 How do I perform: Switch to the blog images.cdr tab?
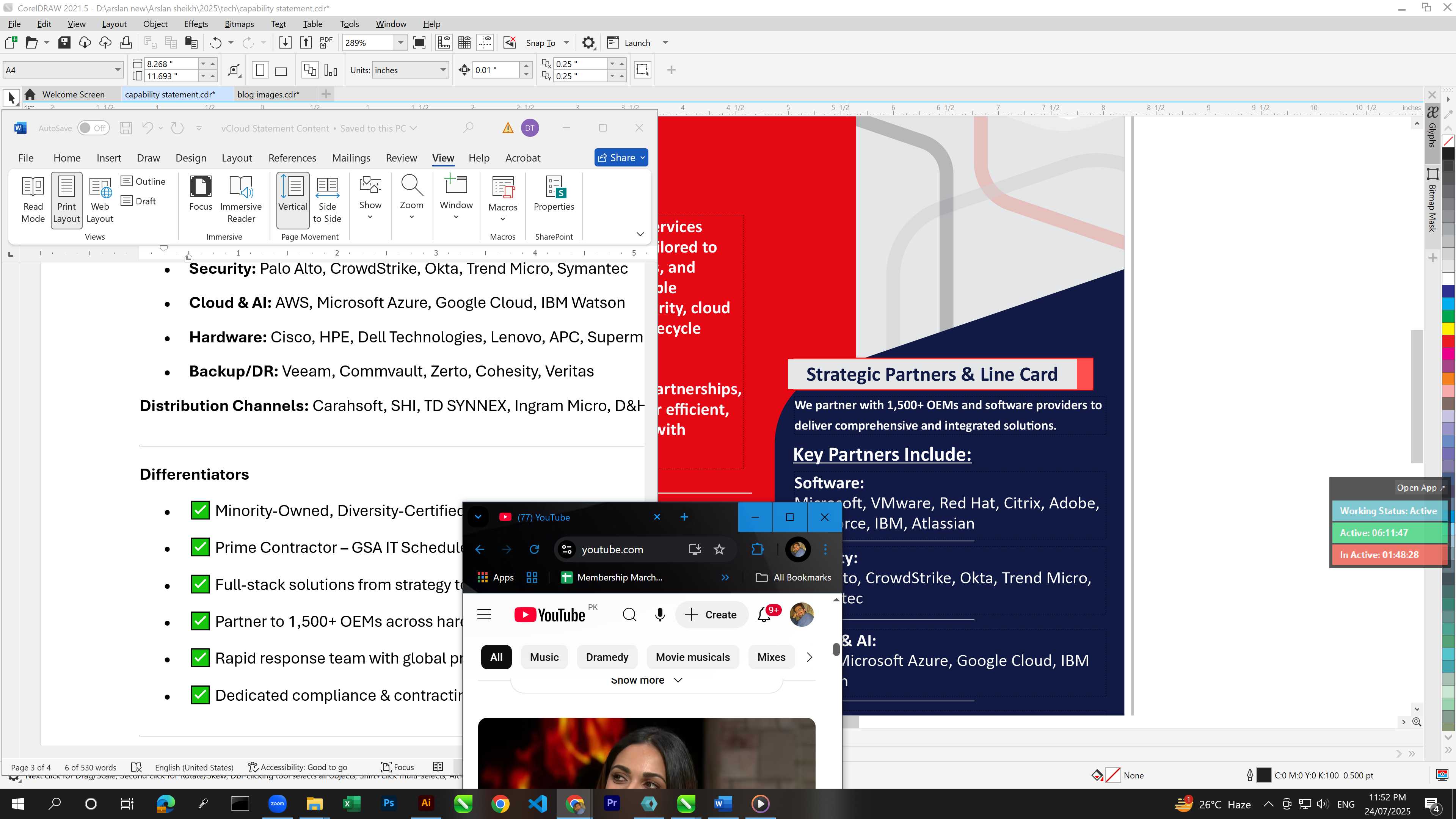tap(268, 94)
